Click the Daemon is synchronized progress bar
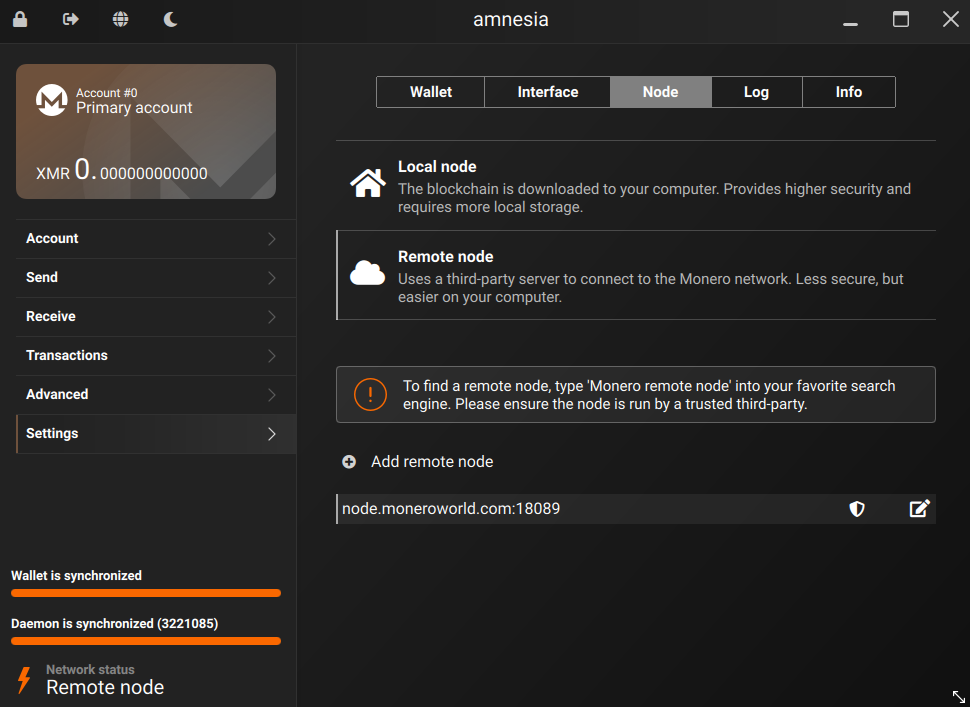 pos(146,641)
